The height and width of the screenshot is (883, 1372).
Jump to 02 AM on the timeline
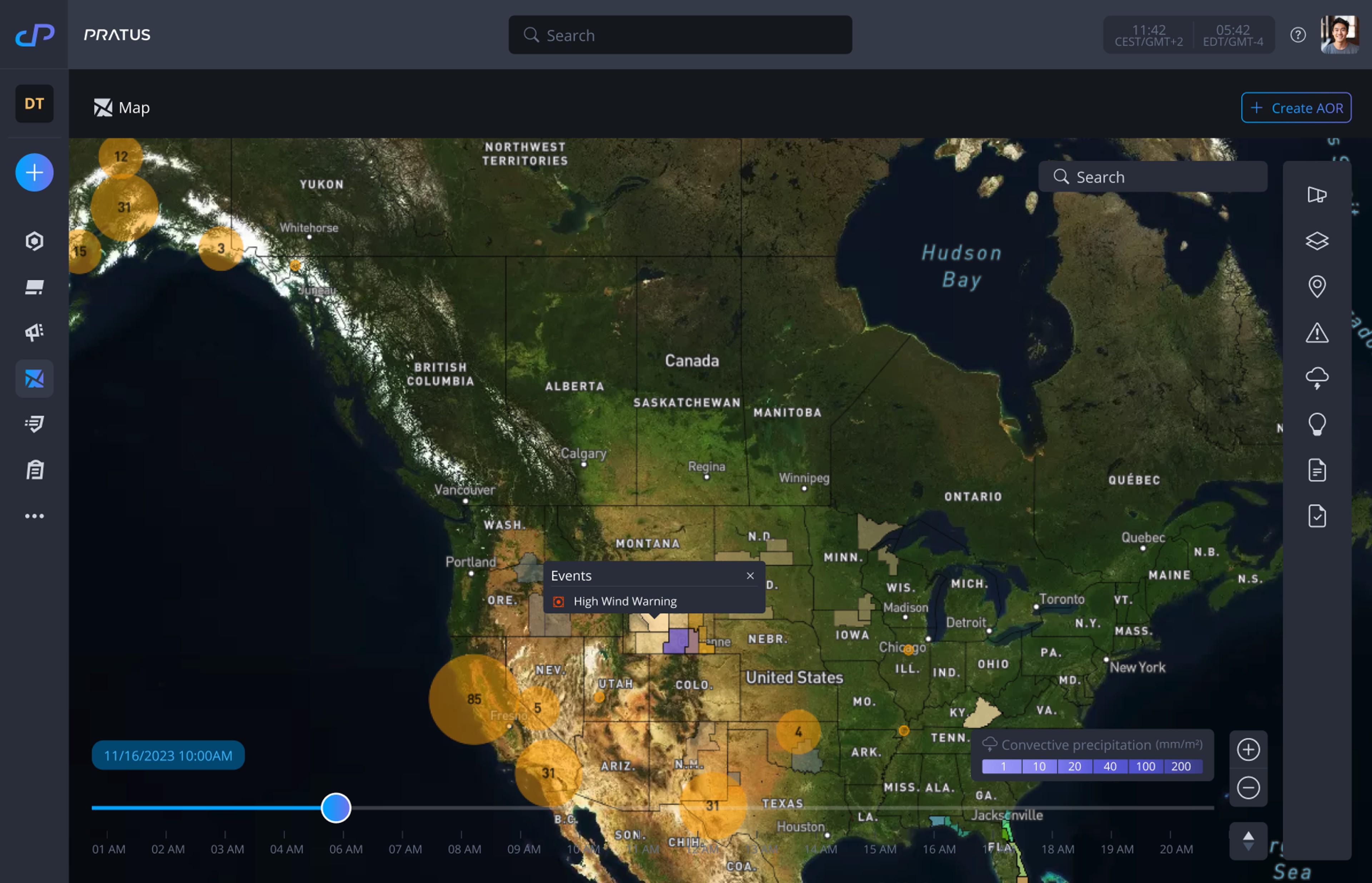point(168,849)
